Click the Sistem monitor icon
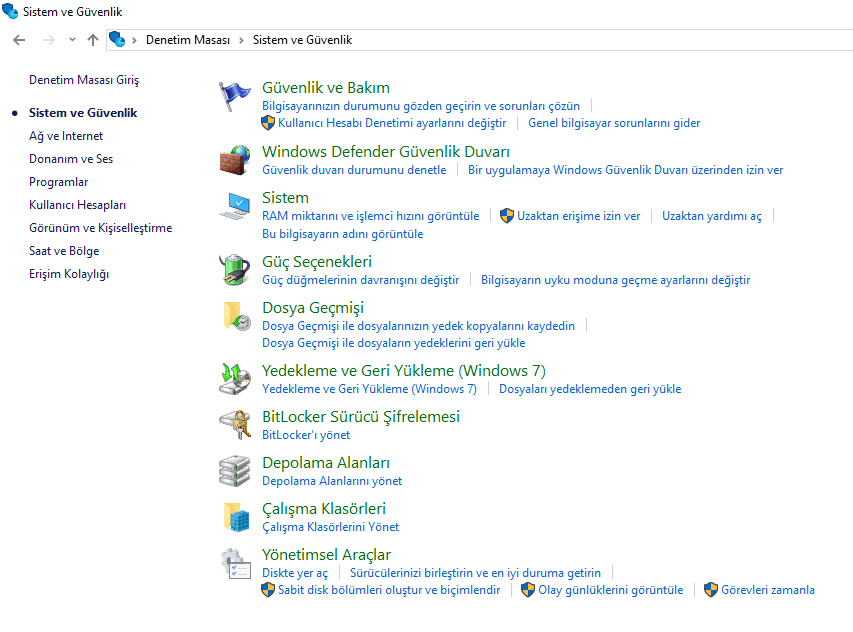The width and height of the screenshot is (853, 632). [x=235, y=206]
